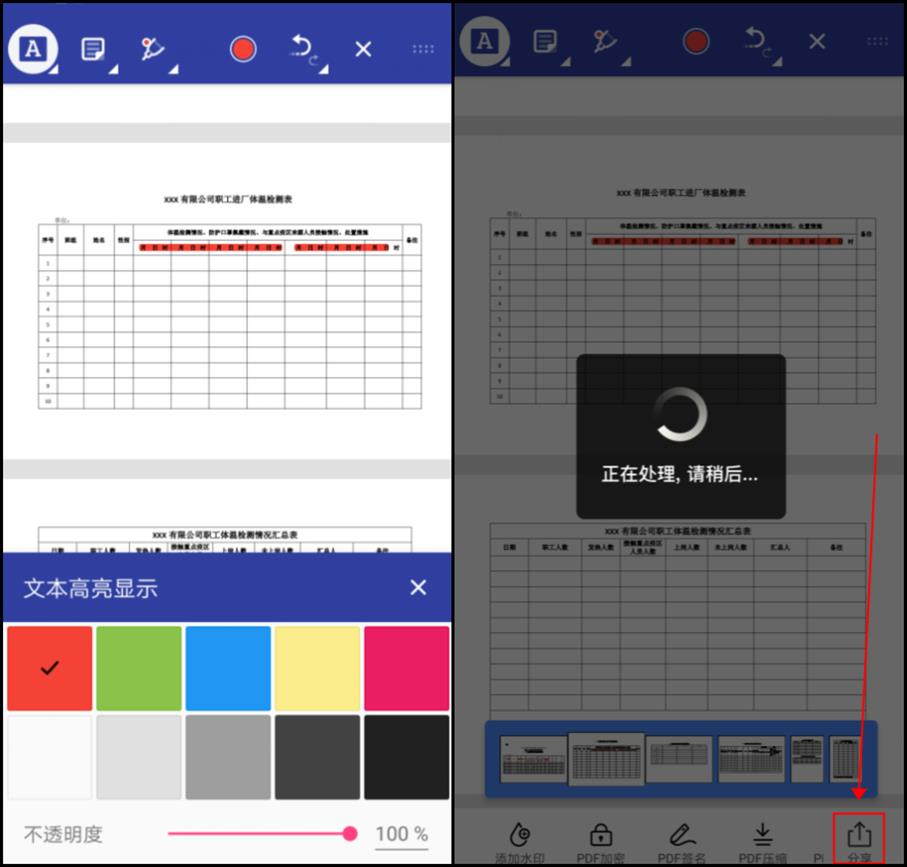Tap the left red highlighted row, left document
The image size is (907, 867).
tap(211, 248)
